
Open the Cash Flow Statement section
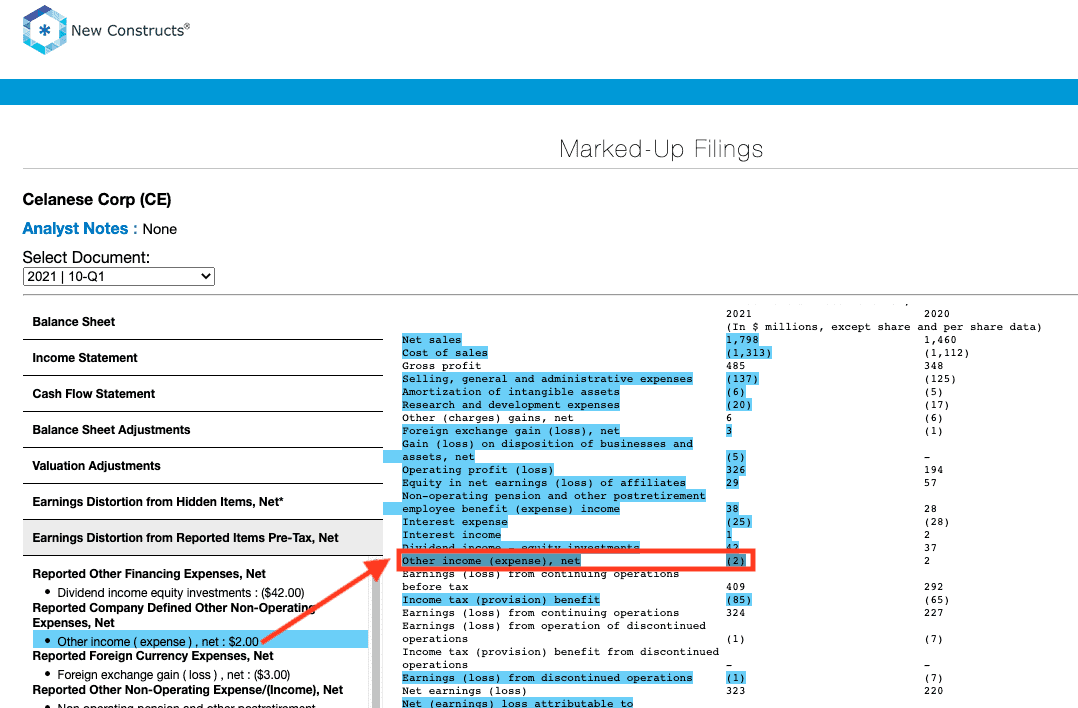click(203, 394)
